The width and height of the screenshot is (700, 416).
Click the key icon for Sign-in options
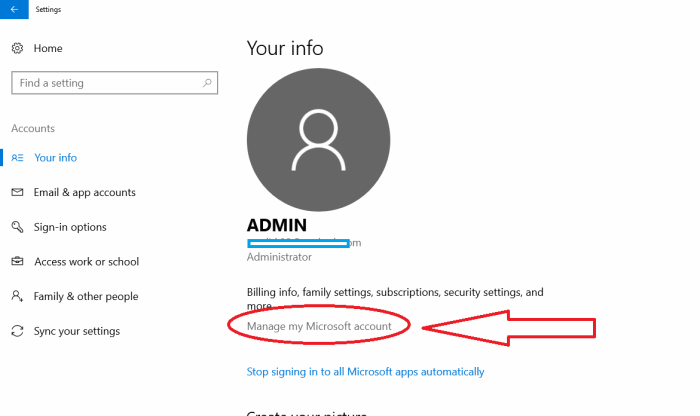click(17, 227)
